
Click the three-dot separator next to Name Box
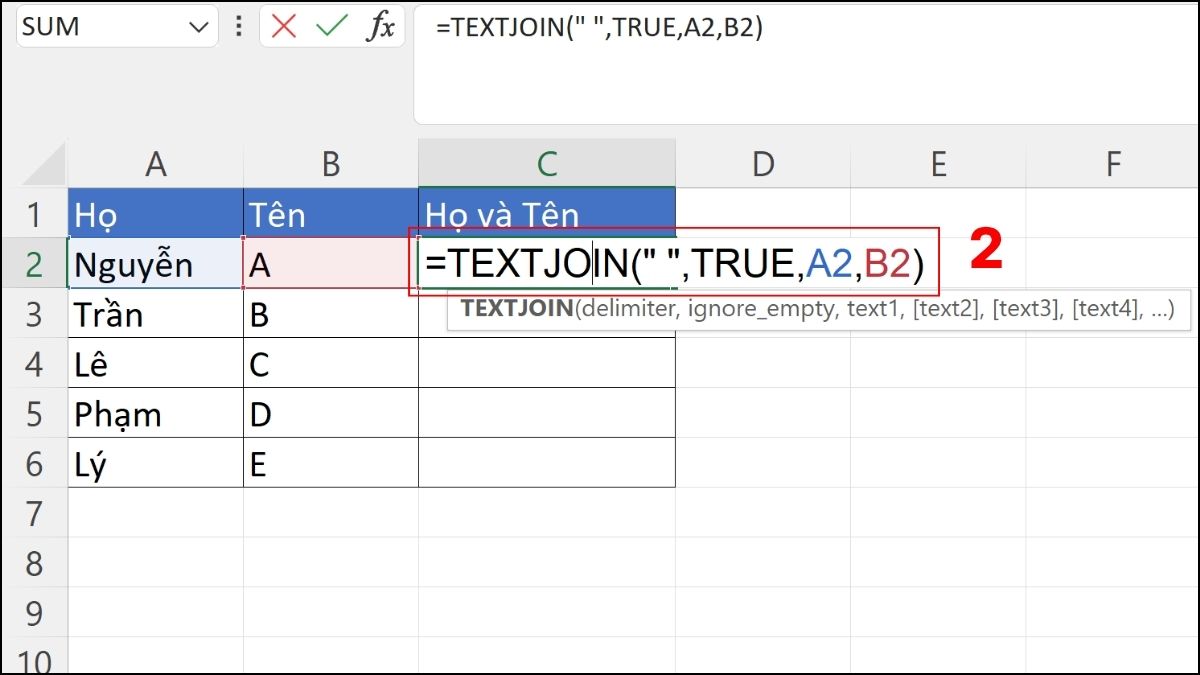(239, 27)
